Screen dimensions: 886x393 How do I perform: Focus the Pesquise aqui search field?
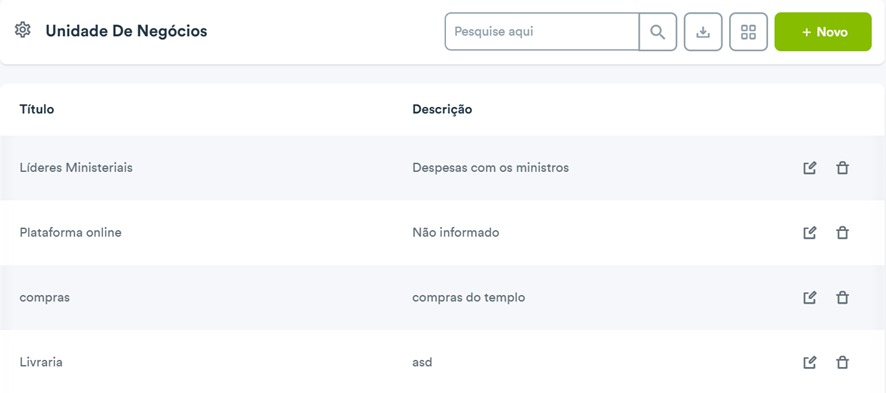coord(542,32)
